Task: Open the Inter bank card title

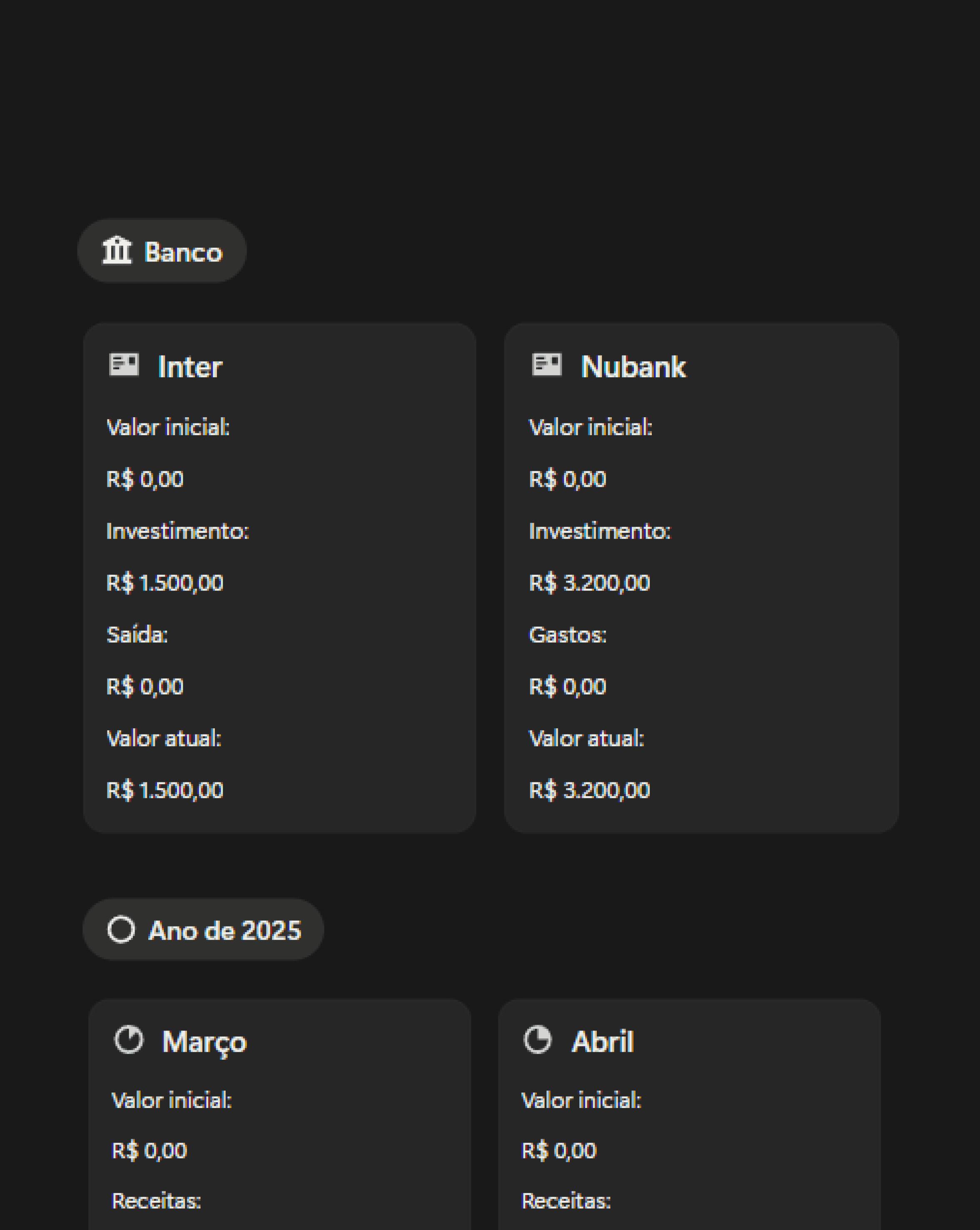Action: (190, 367)
